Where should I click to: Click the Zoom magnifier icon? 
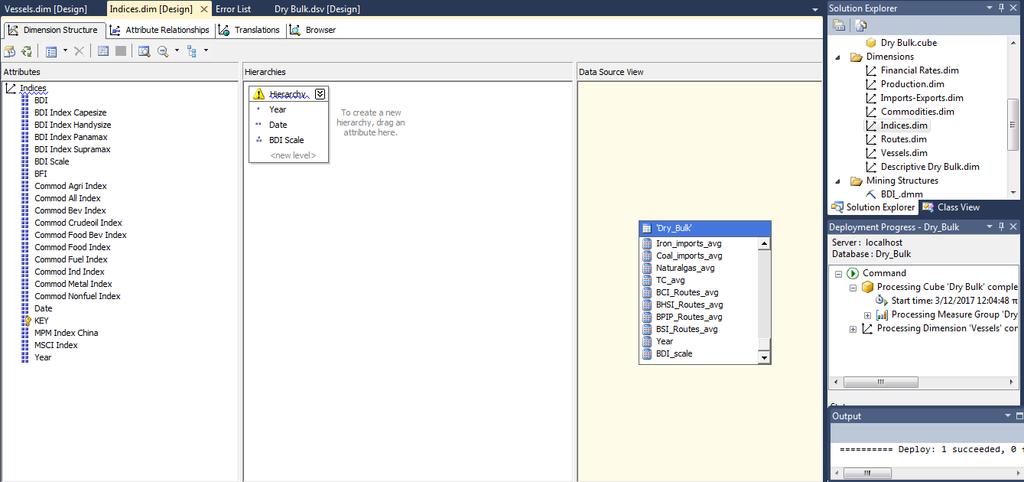(163, 51)
